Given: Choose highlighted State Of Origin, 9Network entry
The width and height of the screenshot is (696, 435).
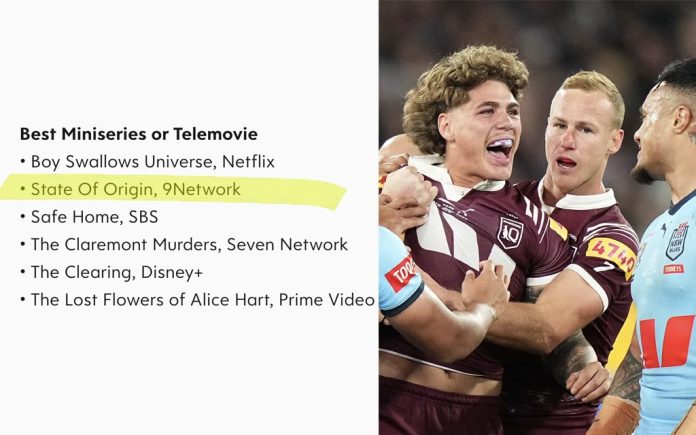Looking at the screenshot, I should click(136, 189).
